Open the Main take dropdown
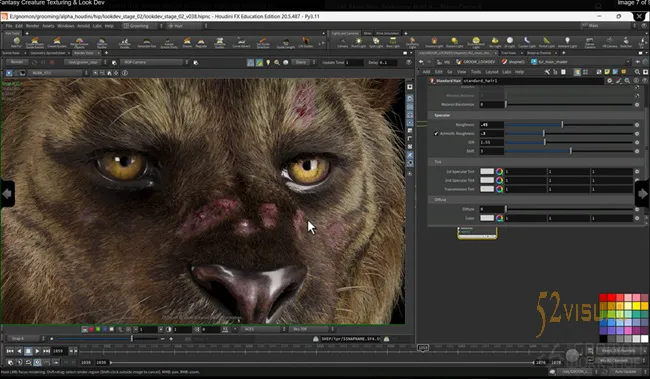Screen dimensions: 650x379 pyautogui.click(x=609, y=26)
